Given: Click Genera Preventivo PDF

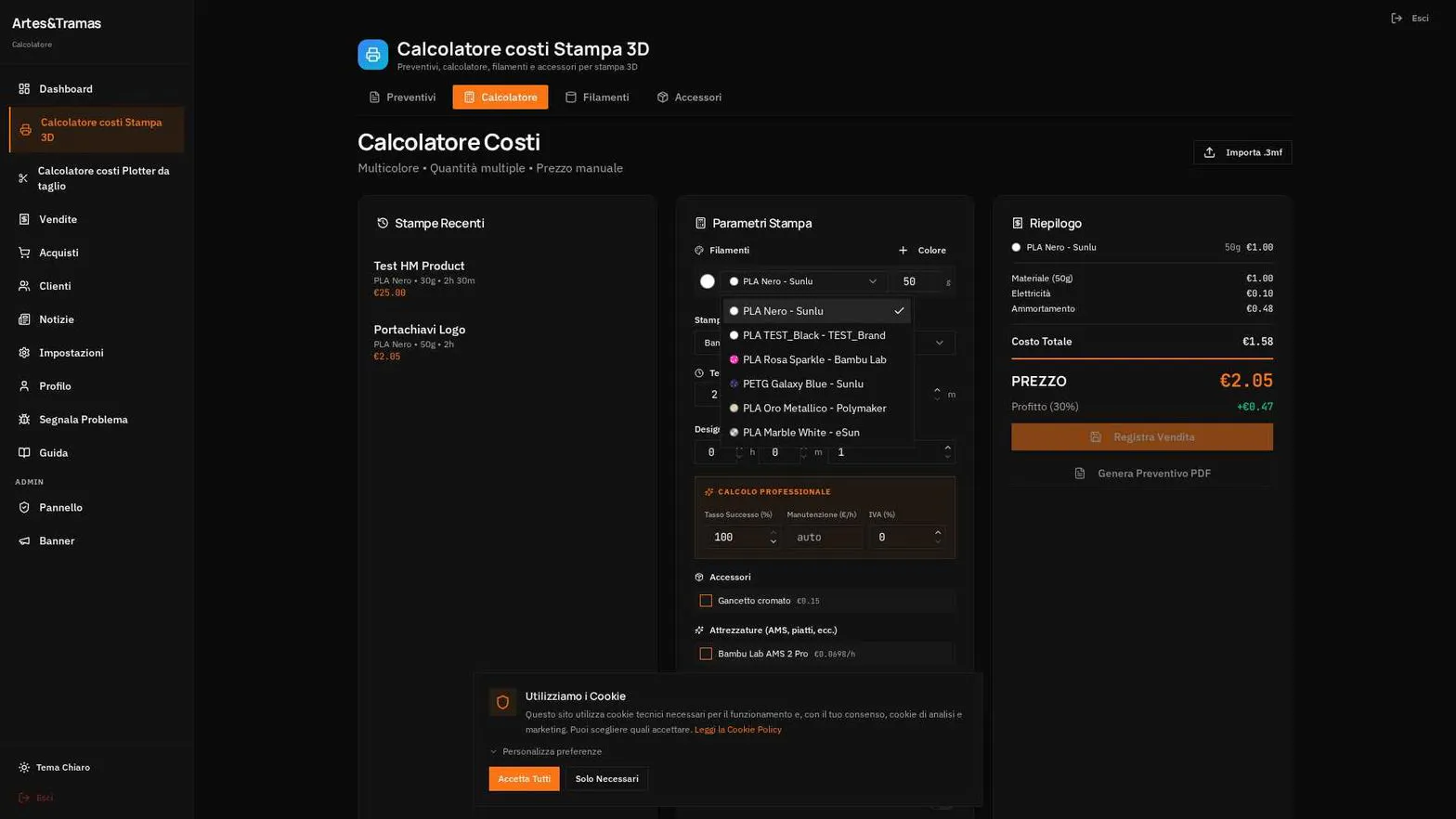Looking at the screenshot, I should 1142,474.
